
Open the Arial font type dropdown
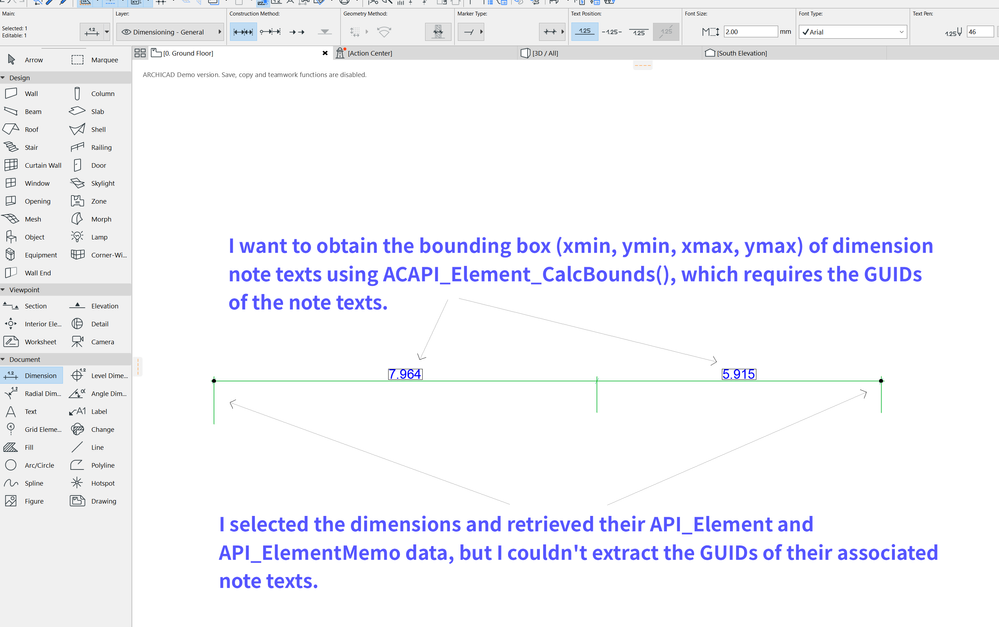(x=852, y=32)
